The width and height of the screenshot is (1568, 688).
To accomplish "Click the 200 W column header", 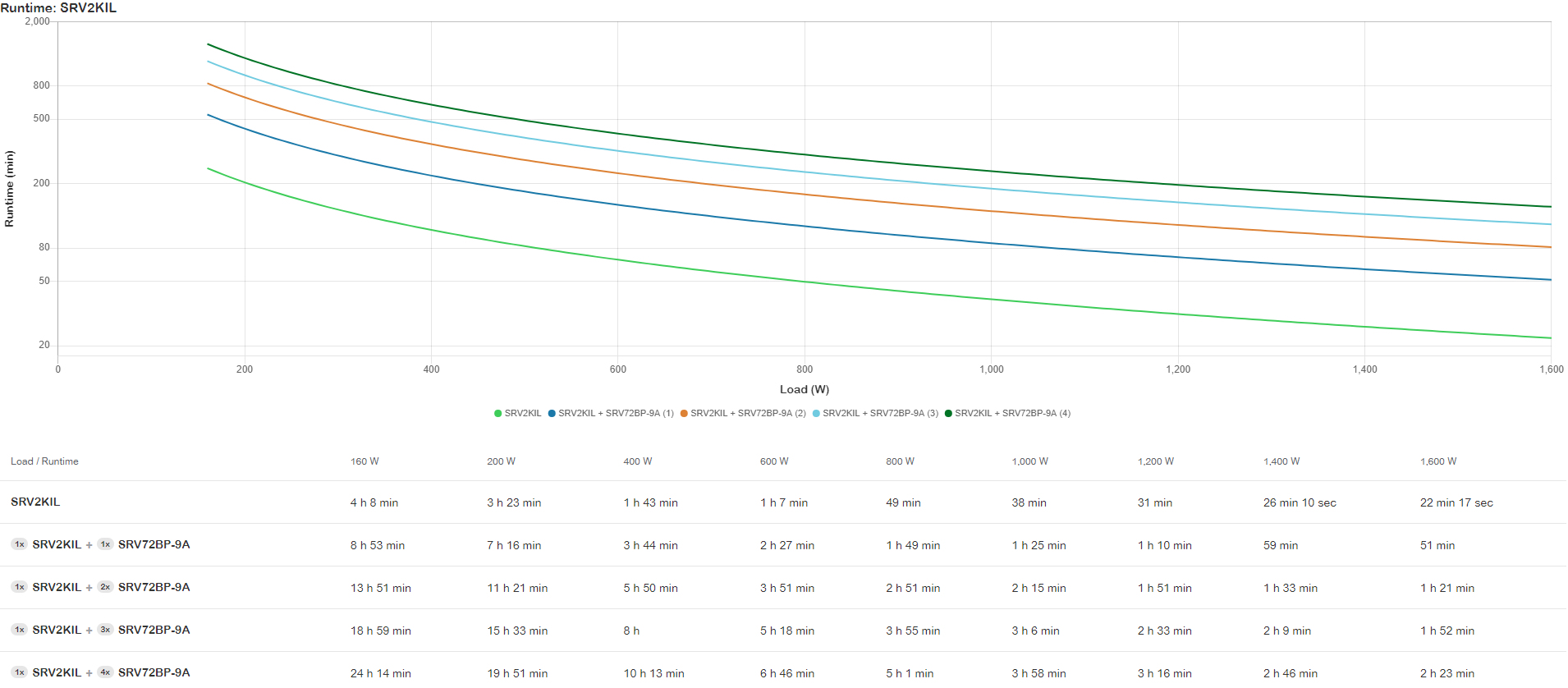I will [x=501, y=461].
